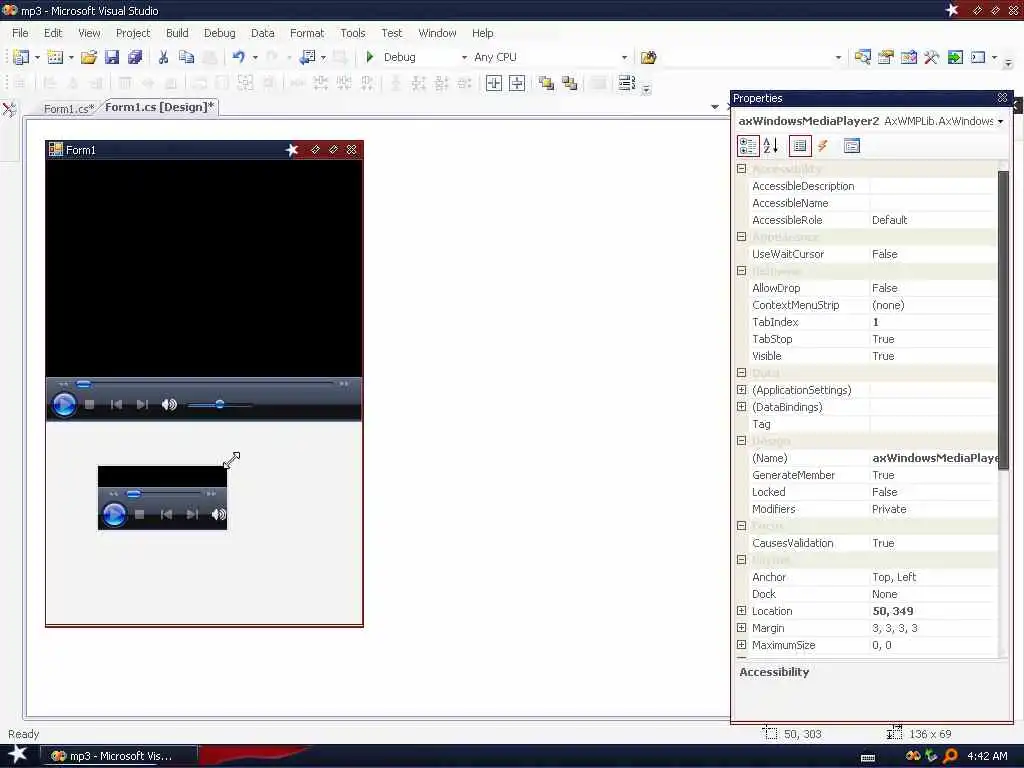Expand the Location property node
1024x768 pixels.
pyautogui.click(x=741, y=611)
